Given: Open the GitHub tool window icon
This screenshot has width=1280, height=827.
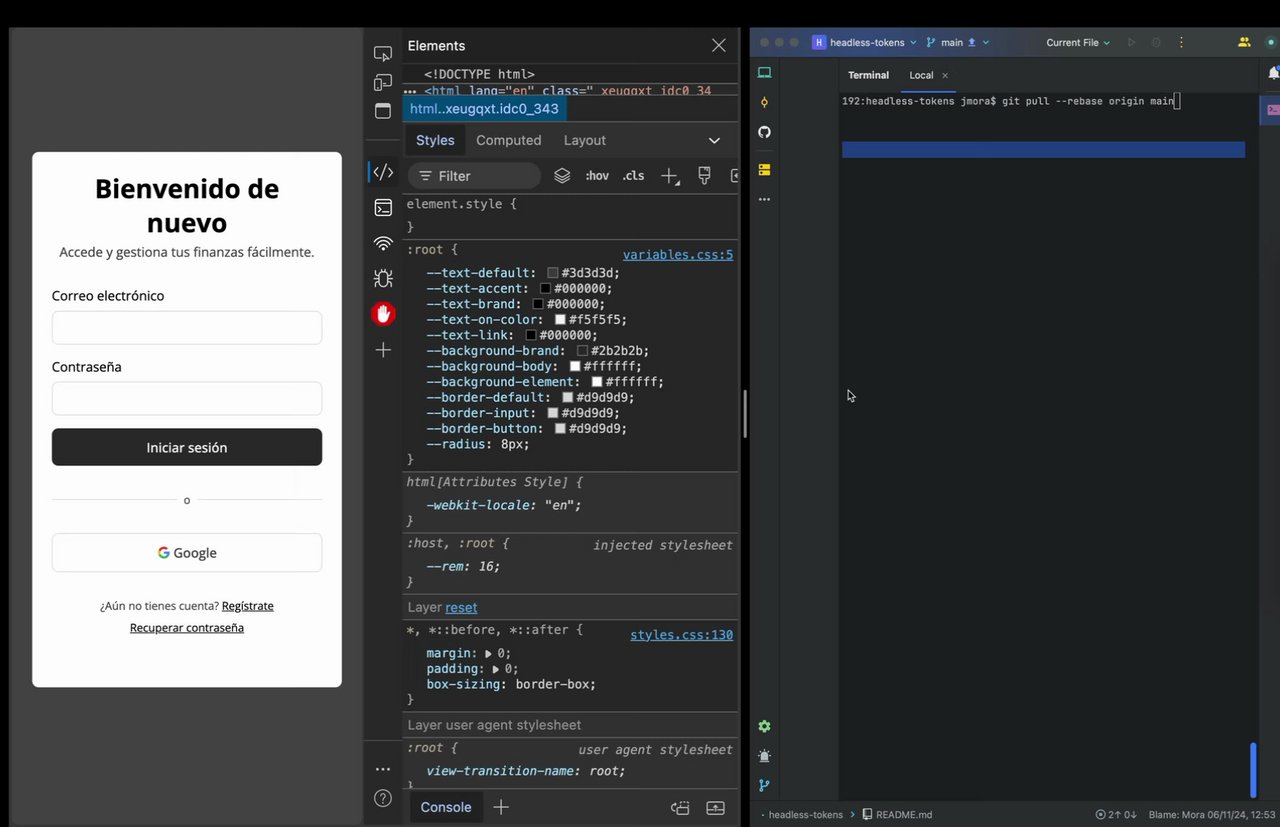Looking at the screenshot, I should click(x=764, y=132).
